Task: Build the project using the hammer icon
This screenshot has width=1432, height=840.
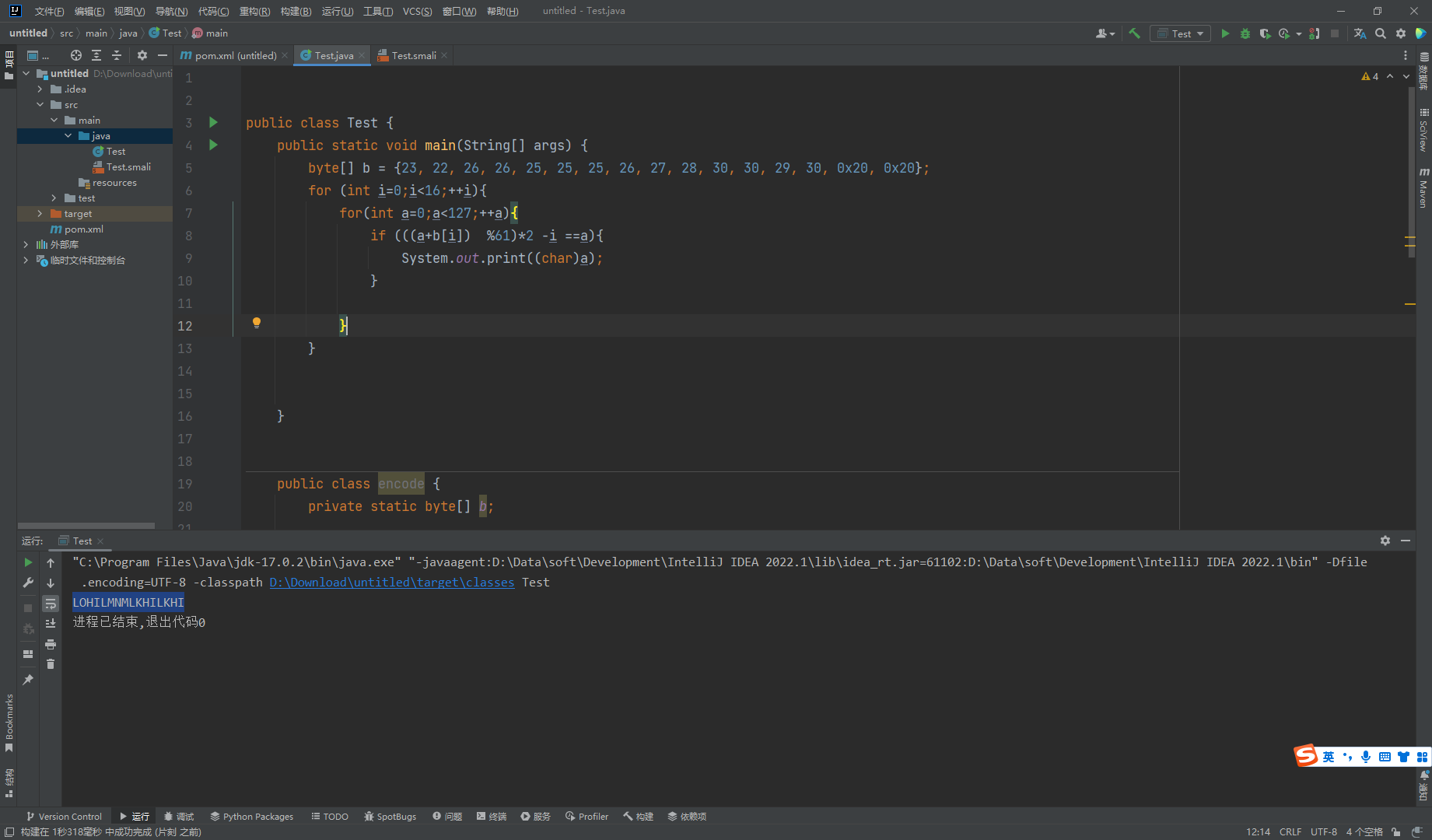Action: coord(1134,33)
